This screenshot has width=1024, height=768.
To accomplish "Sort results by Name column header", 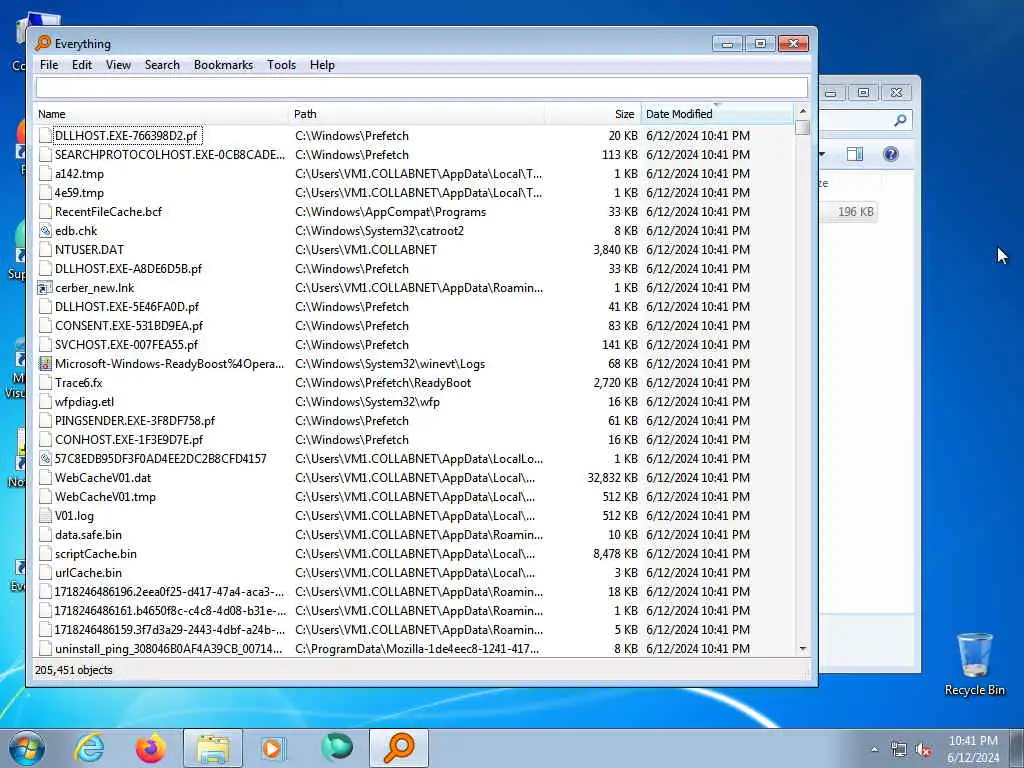I will (x=161, y=114).
